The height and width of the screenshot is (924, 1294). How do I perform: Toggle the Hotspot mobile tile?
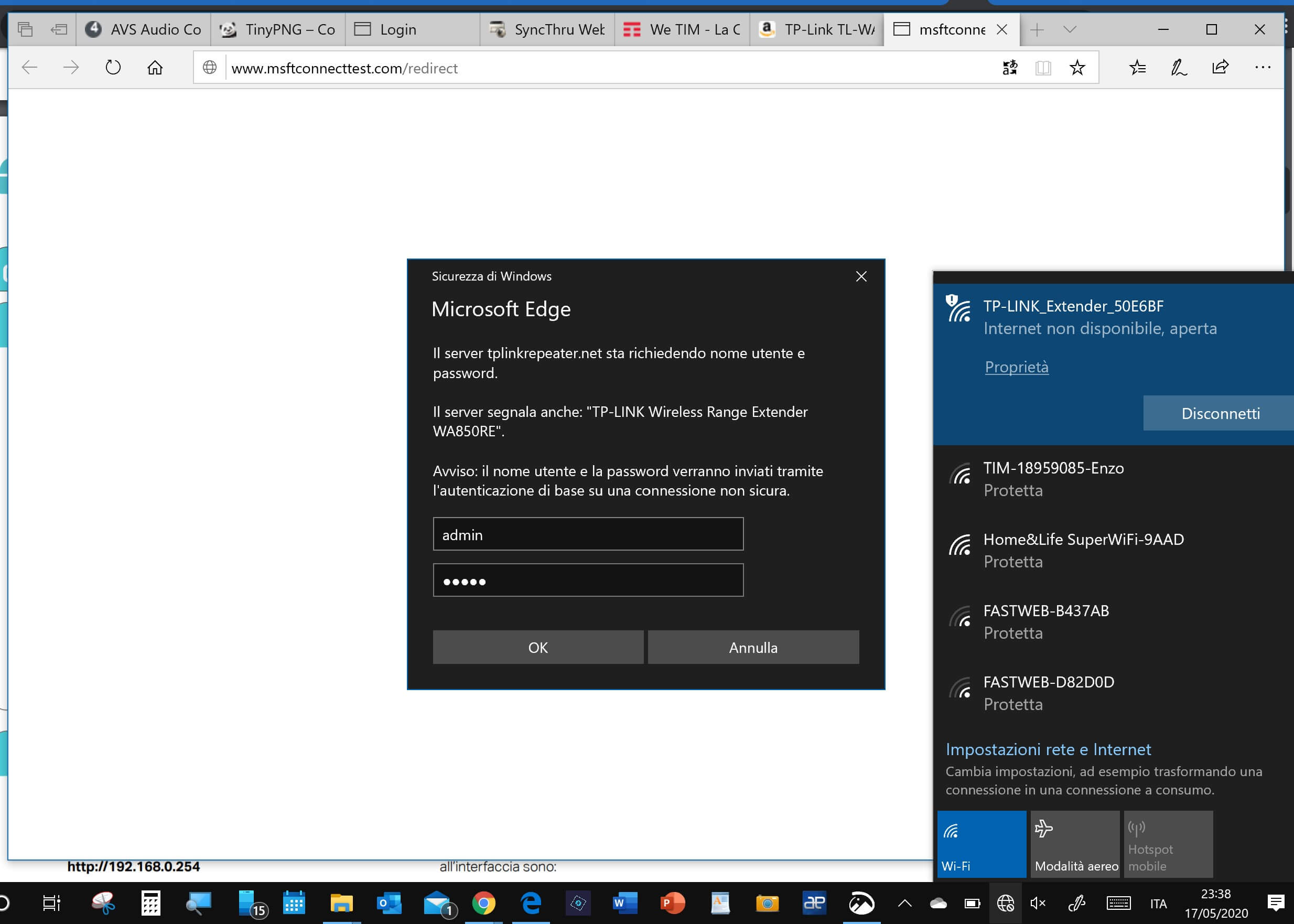point(1168,843)
